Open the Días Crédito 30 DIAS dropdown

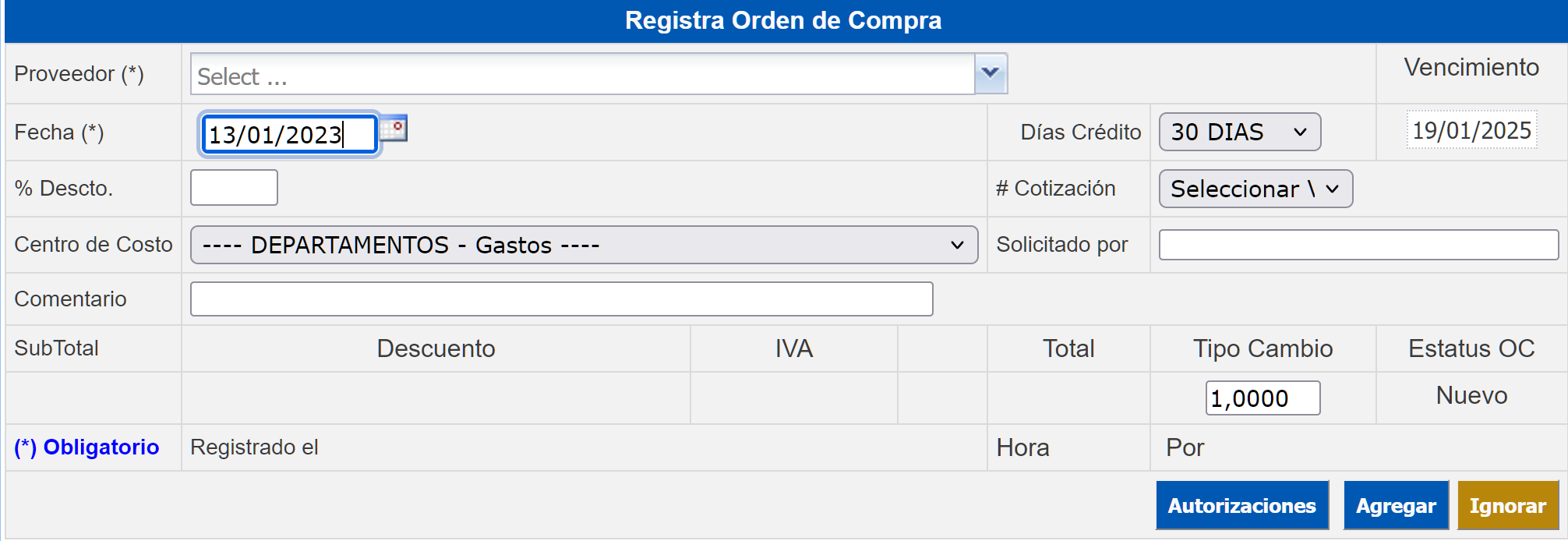coord(1239,132)
